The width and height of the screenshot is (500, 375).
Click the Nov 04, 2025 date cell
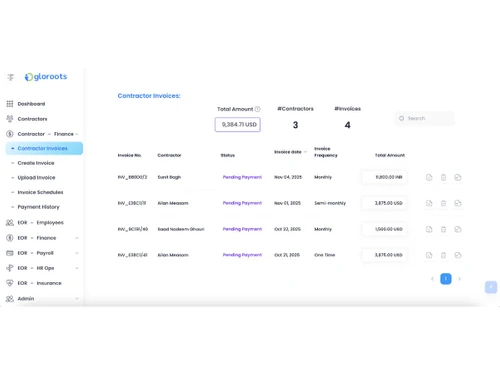click(288, 177)
